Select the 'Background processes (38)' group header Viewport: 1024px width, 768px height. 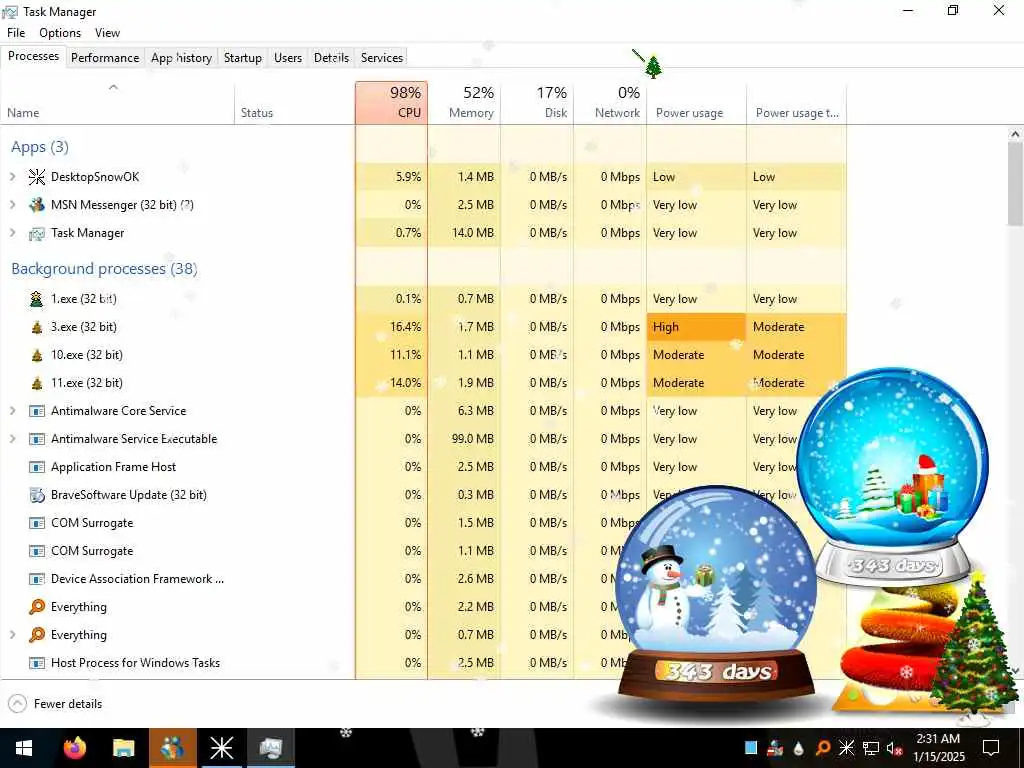(104, 269)
